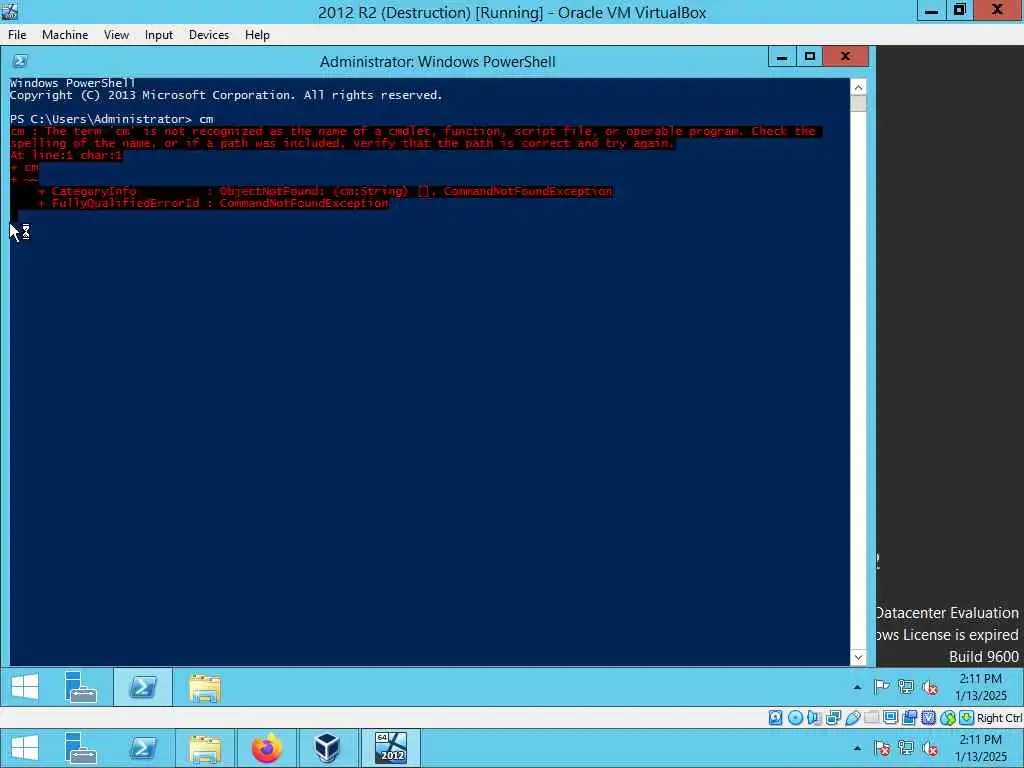
Task: Click the network icon in guest system tray
Action: [x=906, y=686]
